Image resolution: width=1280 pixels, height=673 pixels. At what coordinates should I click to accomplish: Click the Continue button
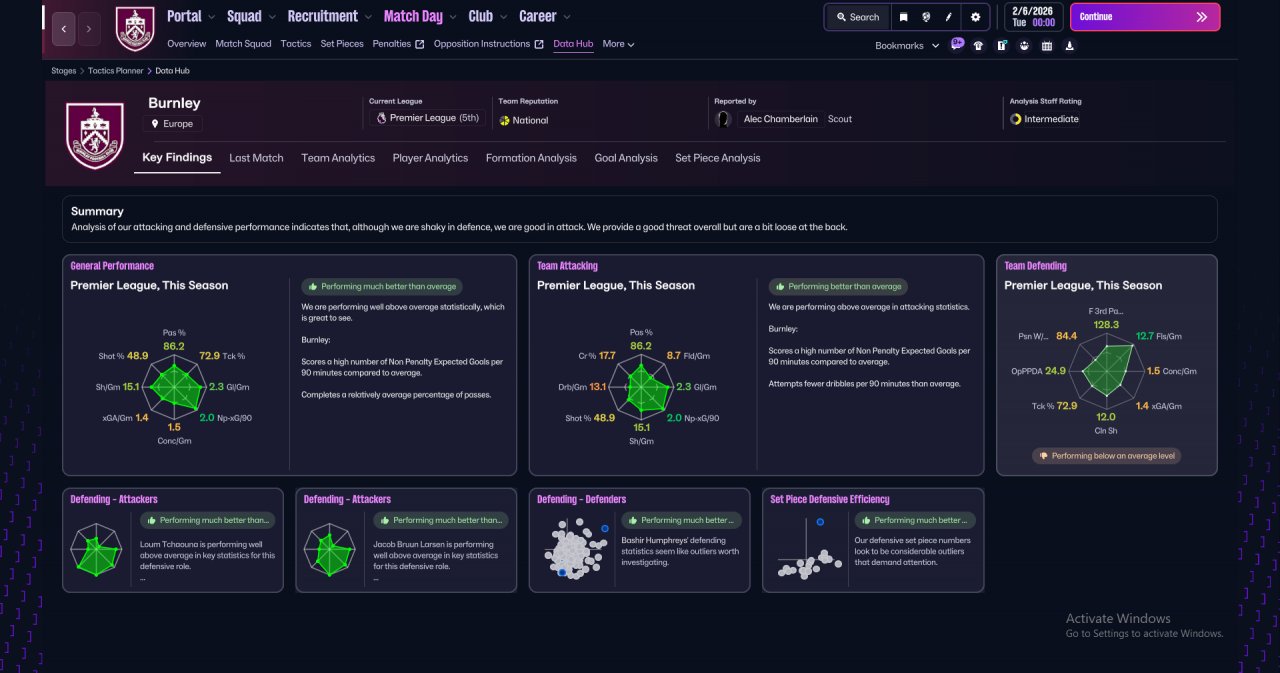pyautogui.click(x=1145, y=17)
